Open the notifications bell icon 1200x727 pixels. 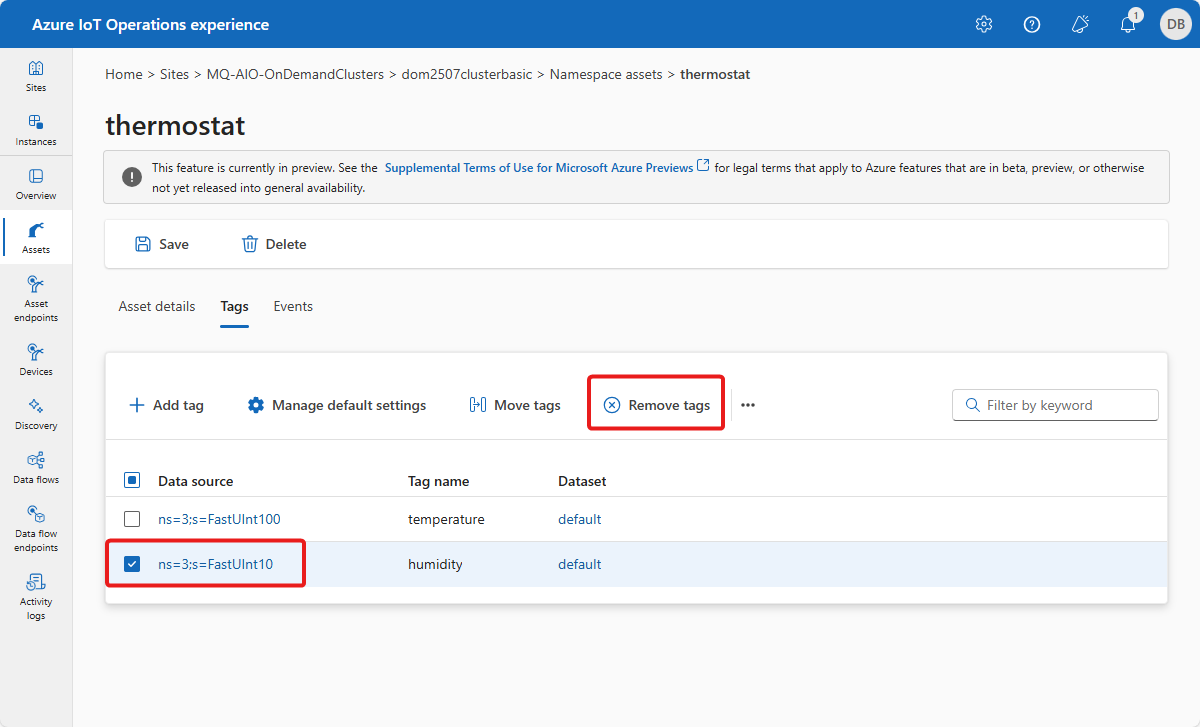(x=1128, y=24)
